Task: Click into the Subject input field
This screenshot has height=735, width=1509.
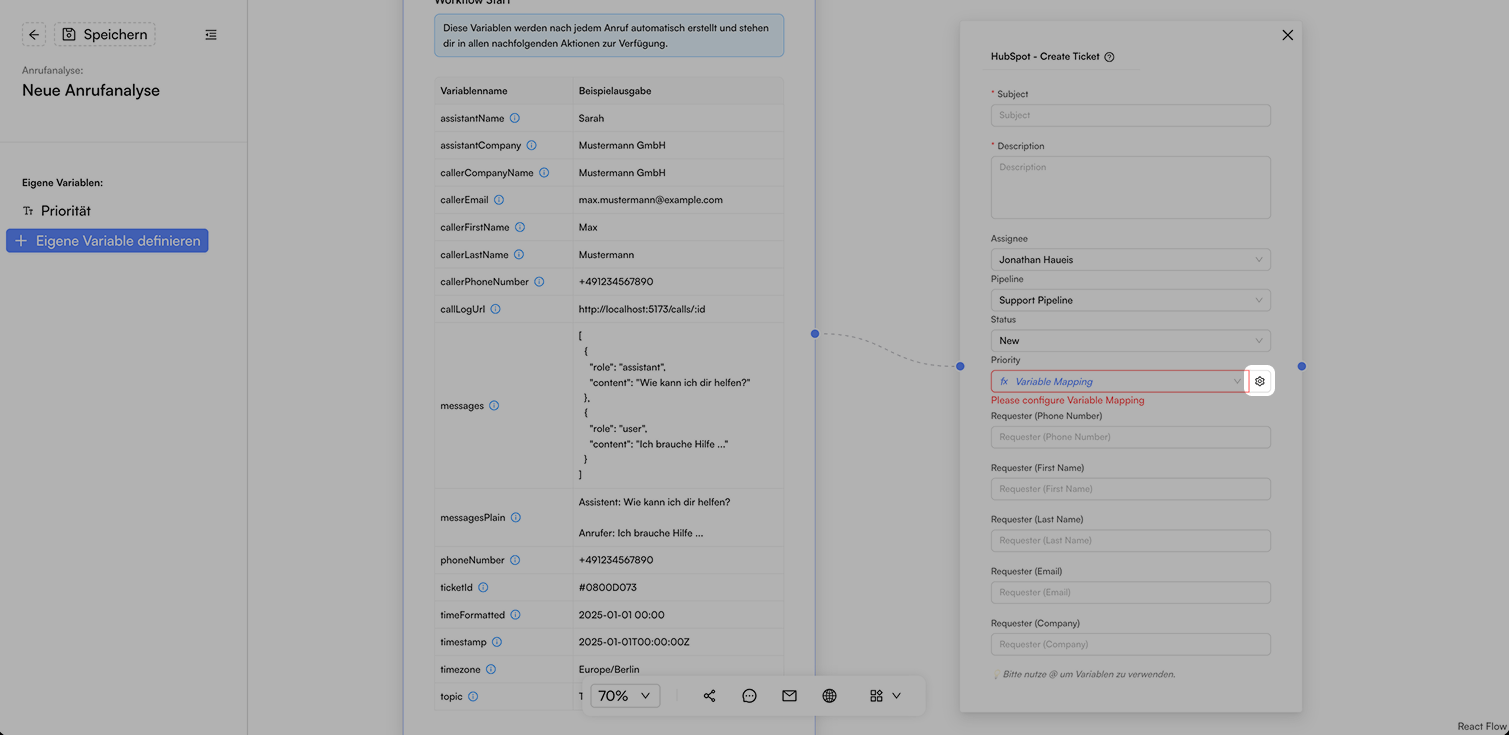Action: [x=1131, y=115]
